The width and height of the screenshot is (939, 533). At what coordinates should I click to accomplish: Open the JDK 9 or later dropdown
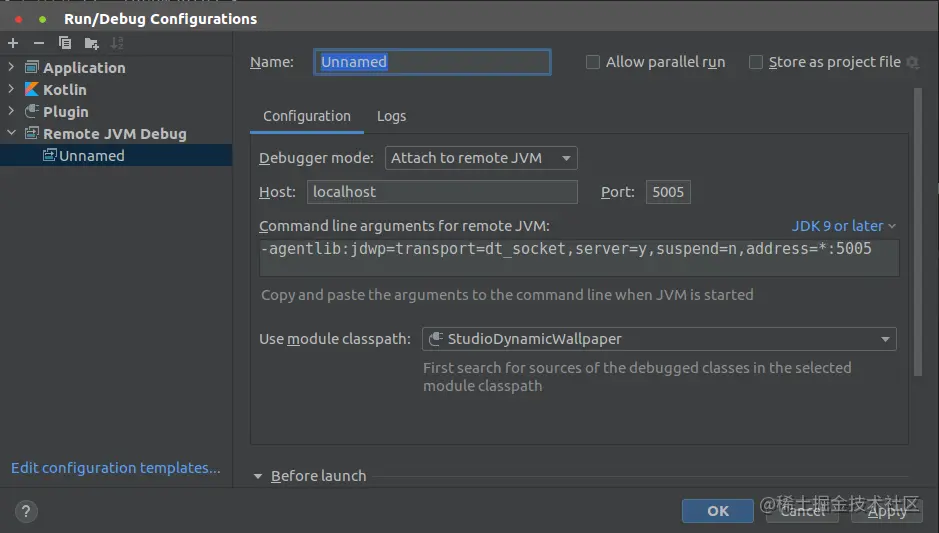tap(844, 226)
